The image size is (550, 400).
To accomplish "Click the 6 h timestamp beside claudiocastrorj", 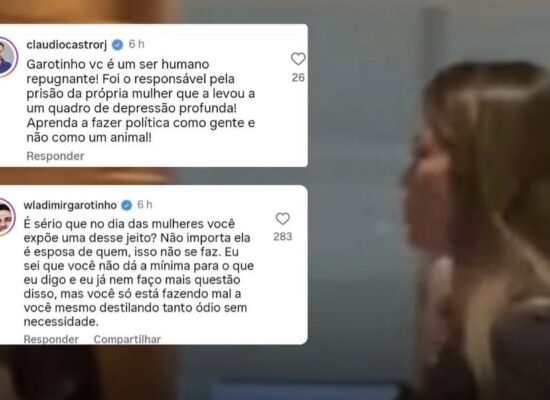I will pyautogui.click(x=136, y=44).
